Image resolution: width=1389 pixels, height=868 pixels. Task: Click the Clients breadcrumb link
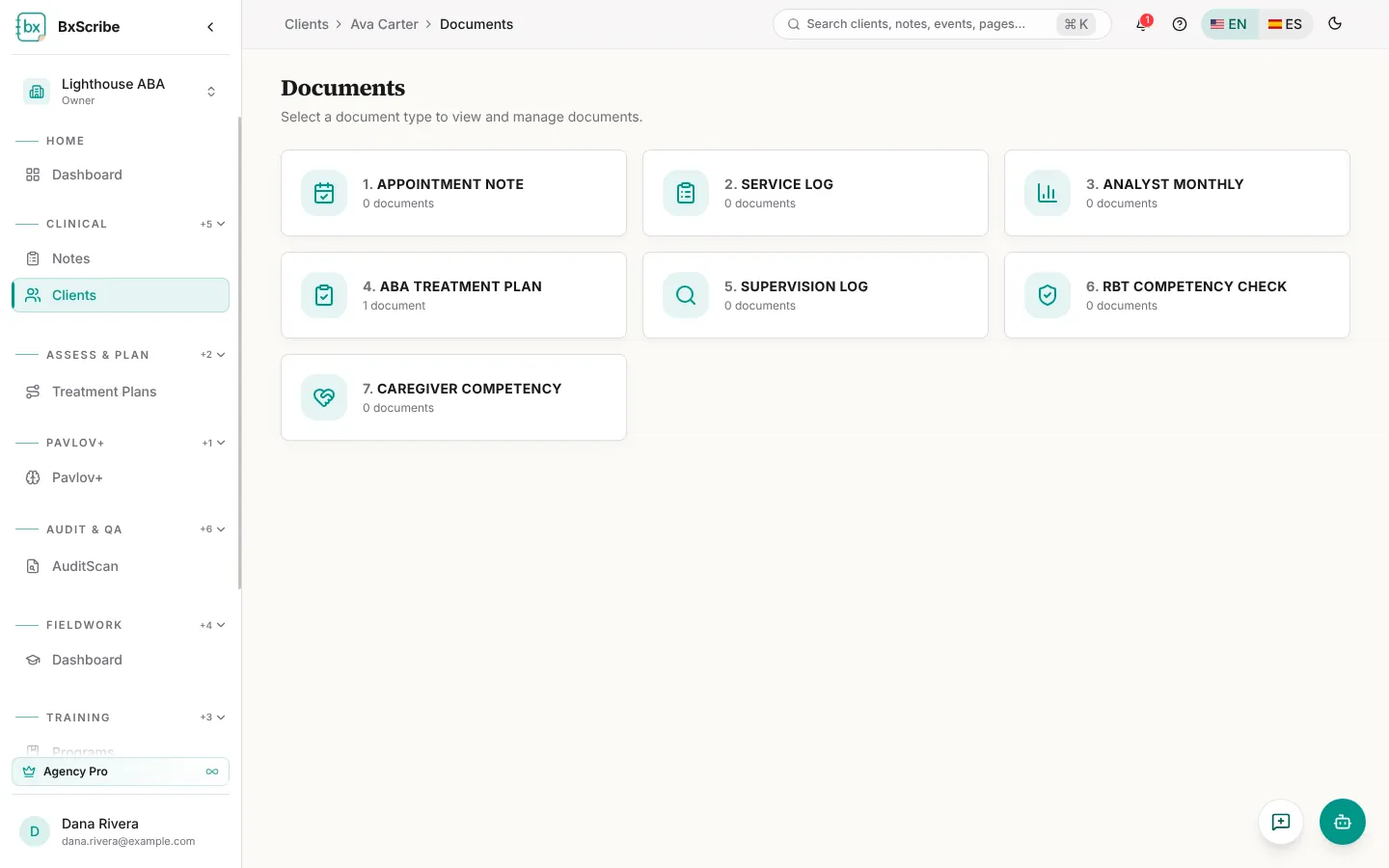point(307,24)
